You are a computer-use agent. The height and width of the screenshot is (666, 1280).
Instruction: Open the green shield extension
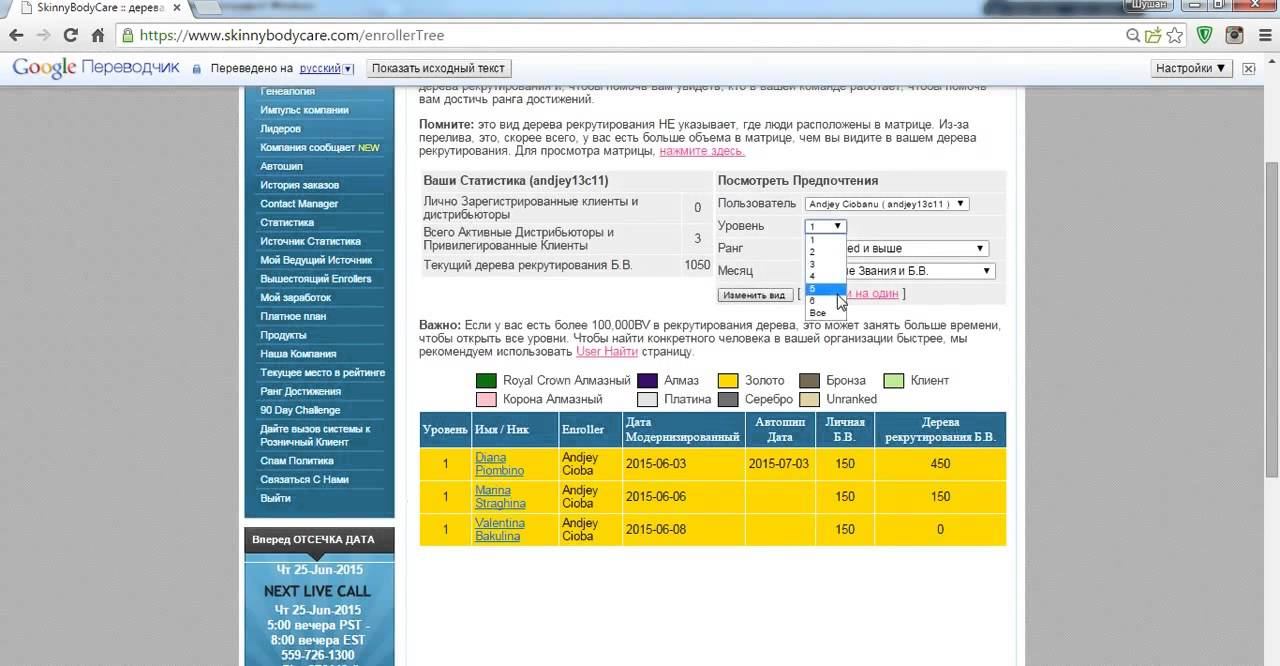click(x=1205, y=35)
